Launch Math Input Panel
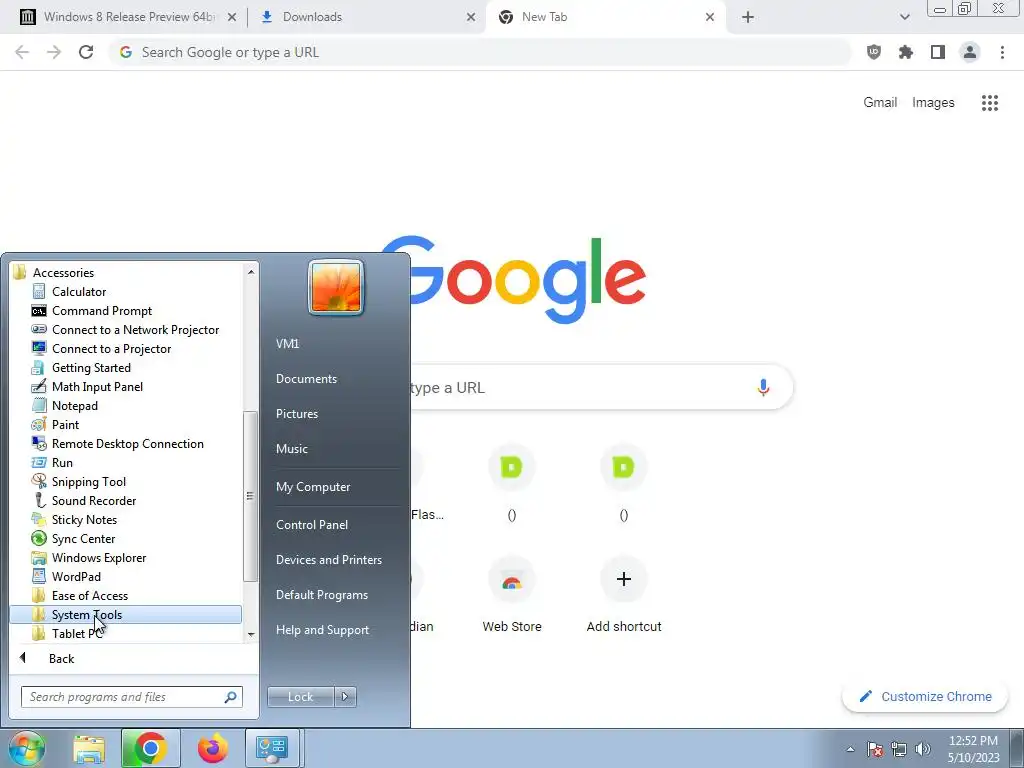 97,387
